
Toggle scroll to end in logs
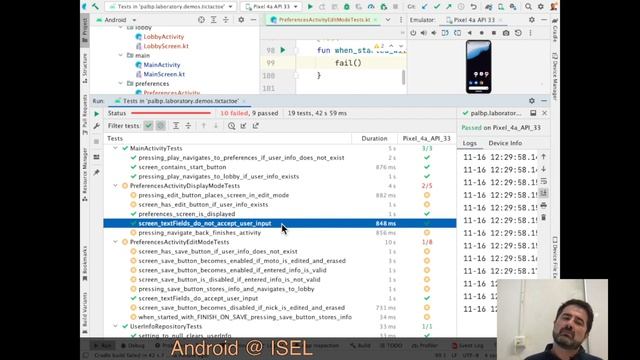pyautogui.click(x=544, y=193)
